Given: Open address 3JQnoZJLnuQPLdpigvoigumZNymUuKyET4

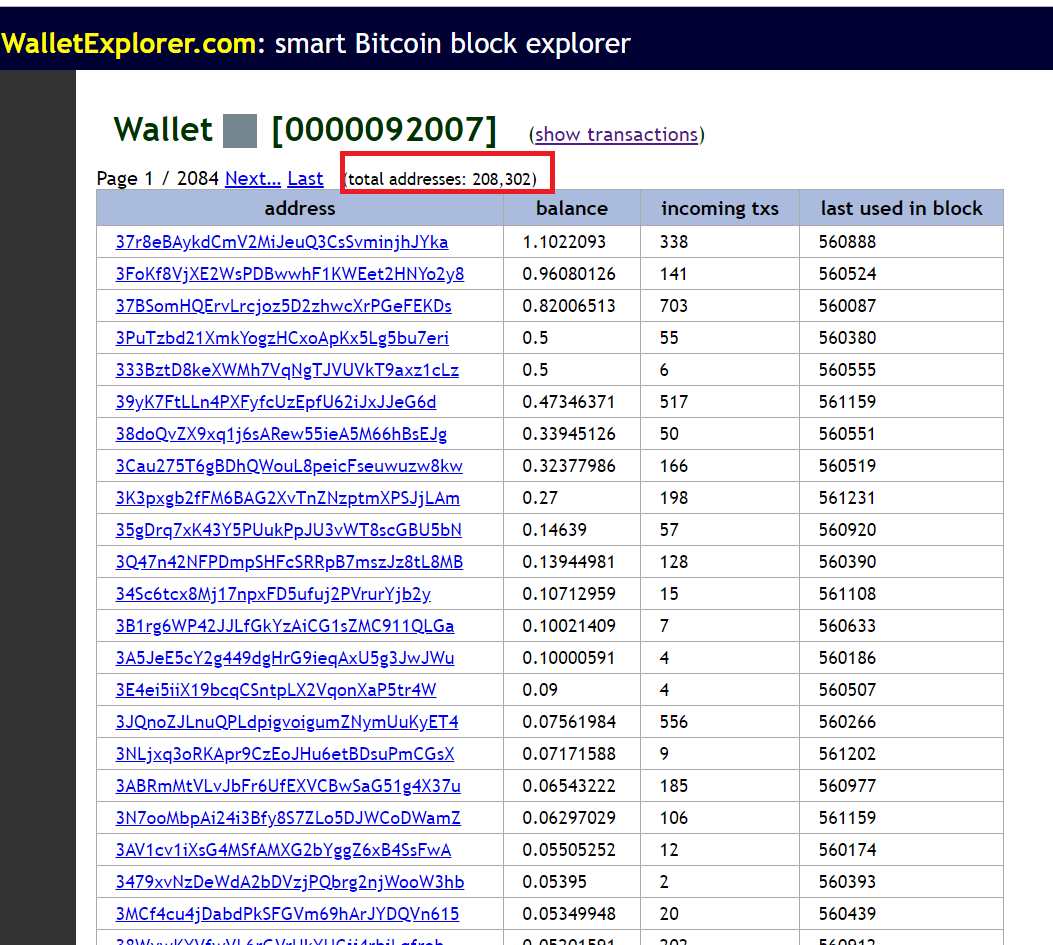Looking at the screenshot, I should [287, 722].
